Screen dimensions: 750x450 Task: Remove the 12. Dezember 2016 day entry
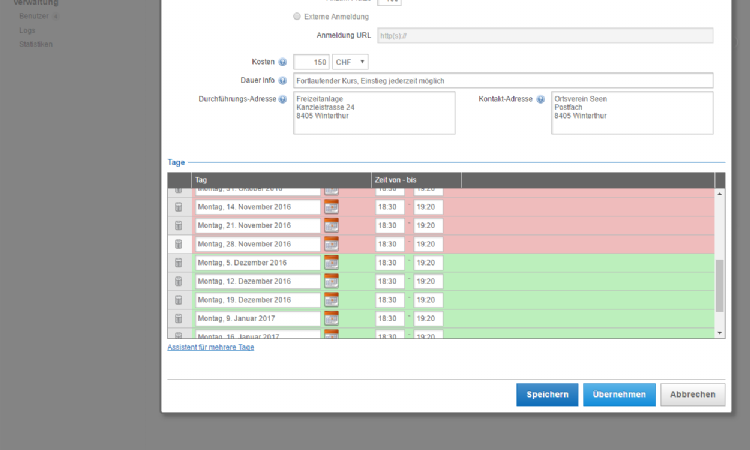point(178,281)
